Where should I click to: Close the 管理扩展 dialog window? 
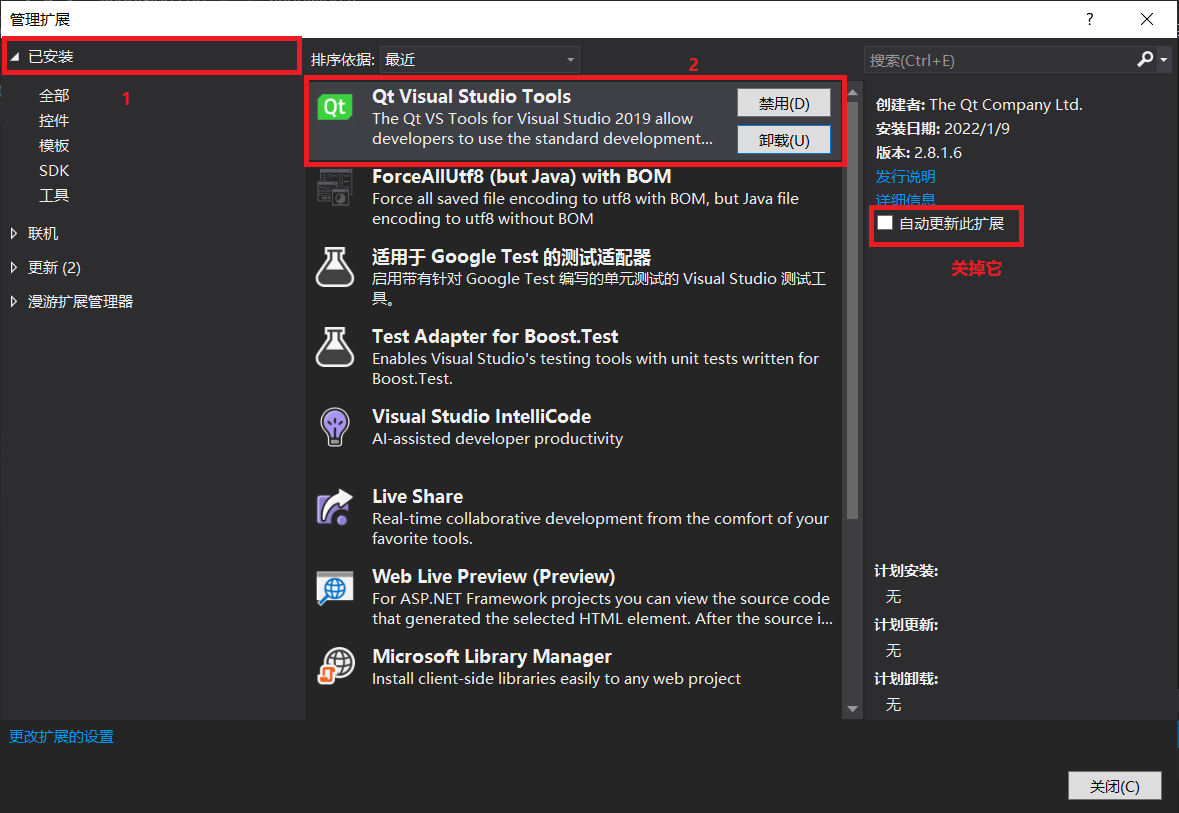coord(1147,19)
